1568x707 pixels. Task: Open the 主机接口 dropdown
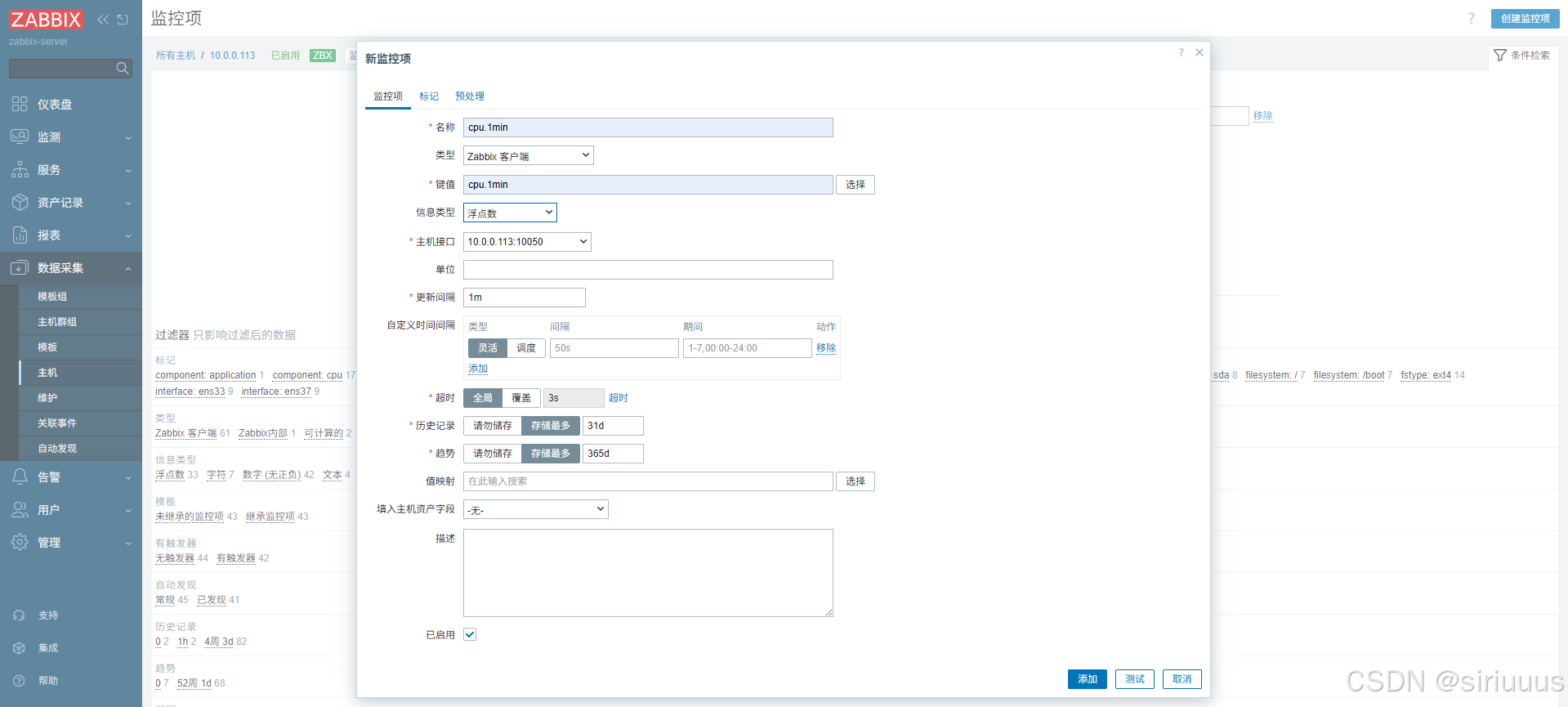pyautogui.click(x=527, y=242)
